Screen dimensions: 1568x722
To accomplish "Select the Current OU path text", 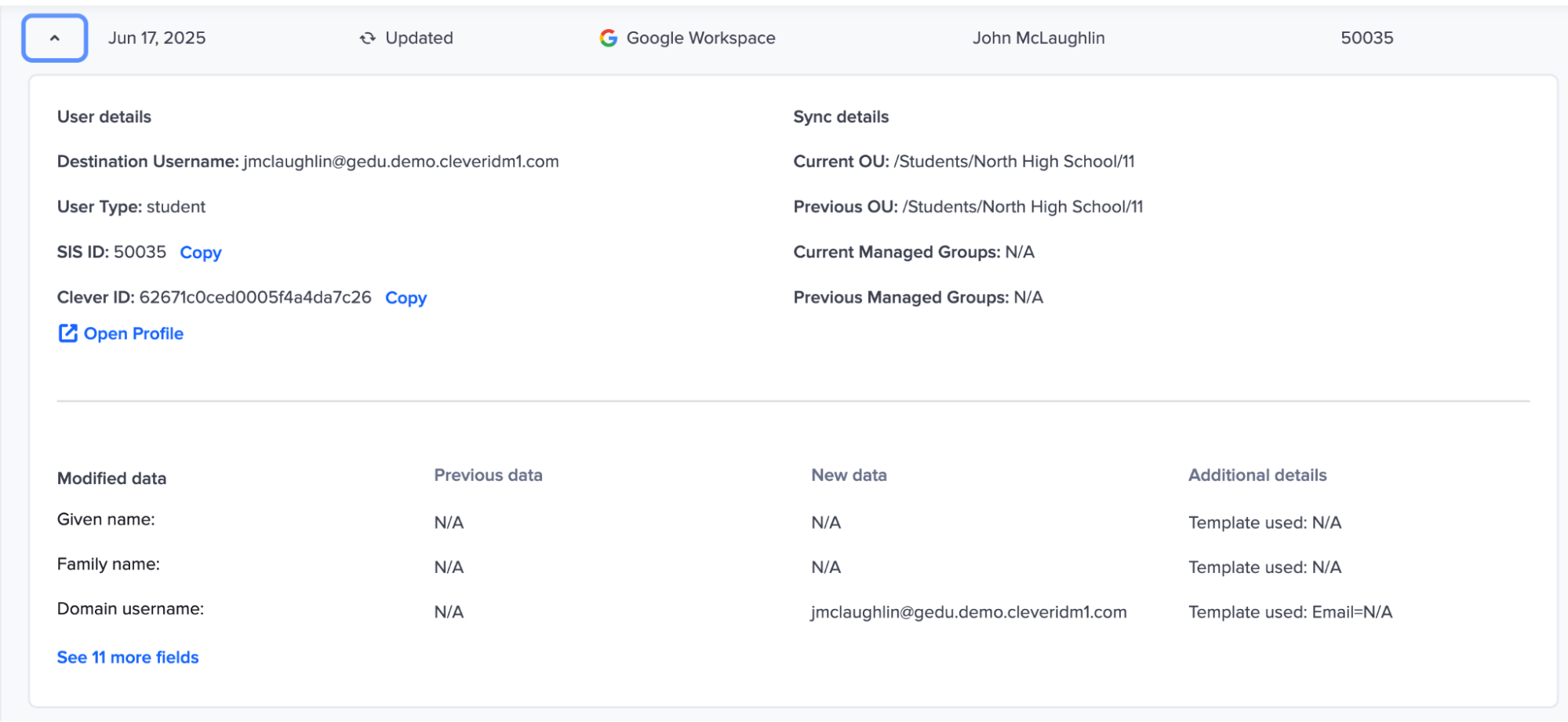I will (x=1015, y=162).
